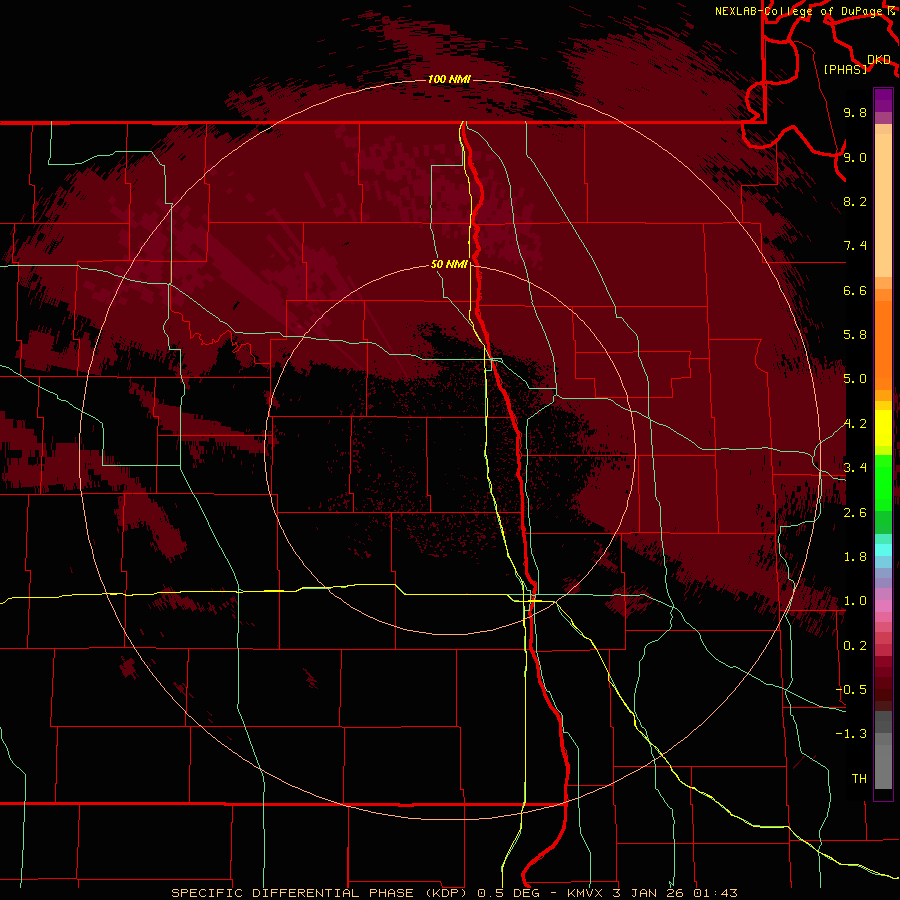Select the 7.4 scale value
The width and height of the screenshot is (900, 900).
[x=855, y=246]
